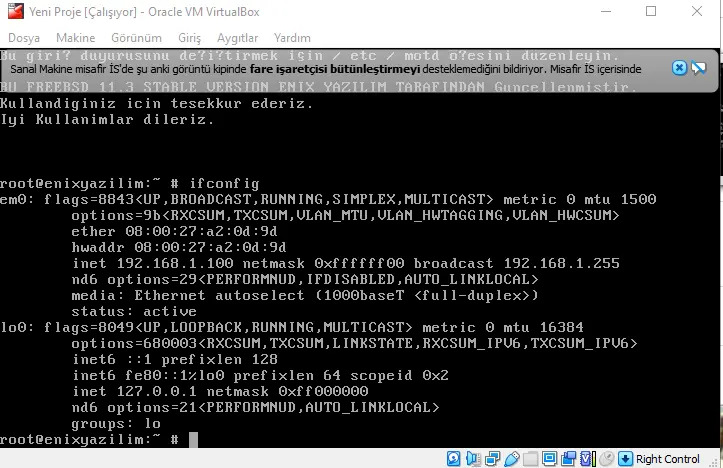This screenshot has height=468, width=723.
Task: Click the 'fare işaretçisi bütünleştirmeyi' bold notification text
Action: (335, 69)
